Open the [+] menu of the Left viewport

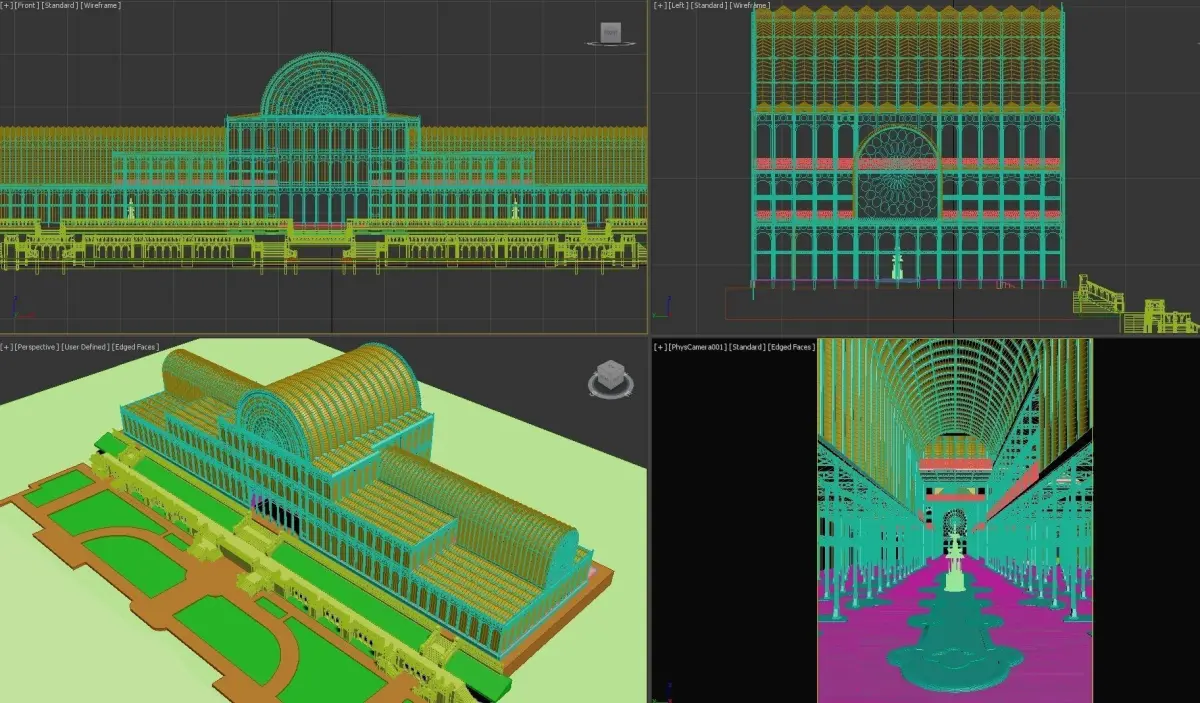point(660,5)
